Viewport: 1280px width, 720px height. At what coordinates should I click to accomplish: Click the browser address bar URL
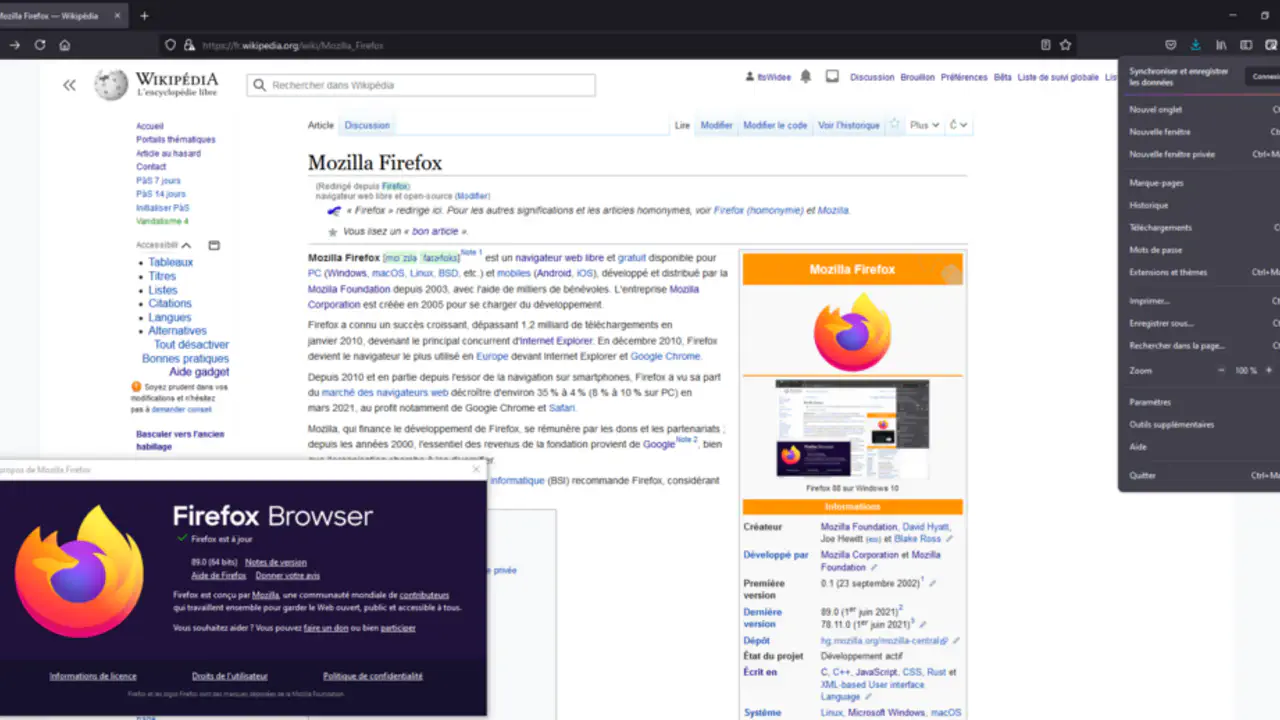[292, 45]
